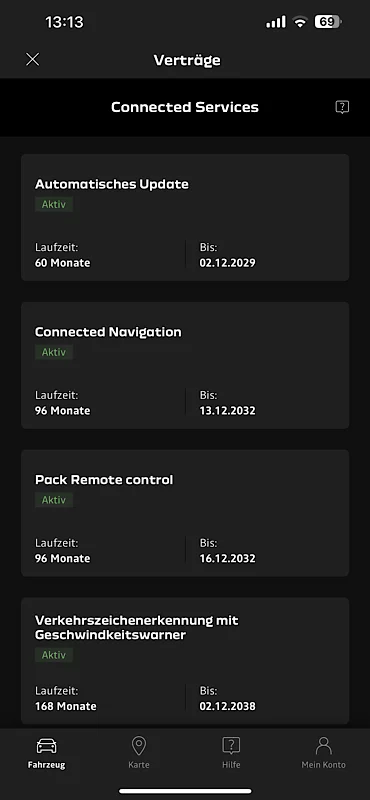
Task: Open Mein Konto person icon
Action: point(324,745)
